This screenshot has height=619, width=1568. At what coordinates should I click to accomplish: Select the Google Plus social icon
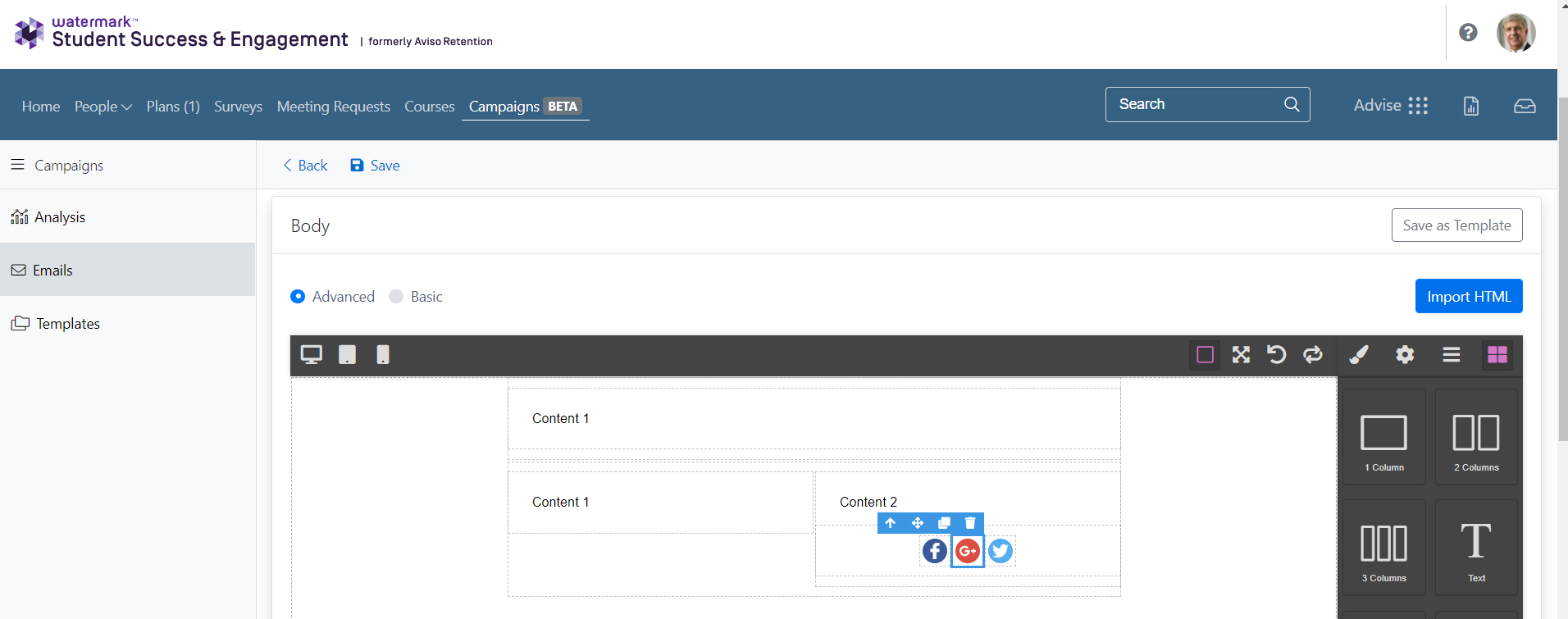click(x=968, y=551)
